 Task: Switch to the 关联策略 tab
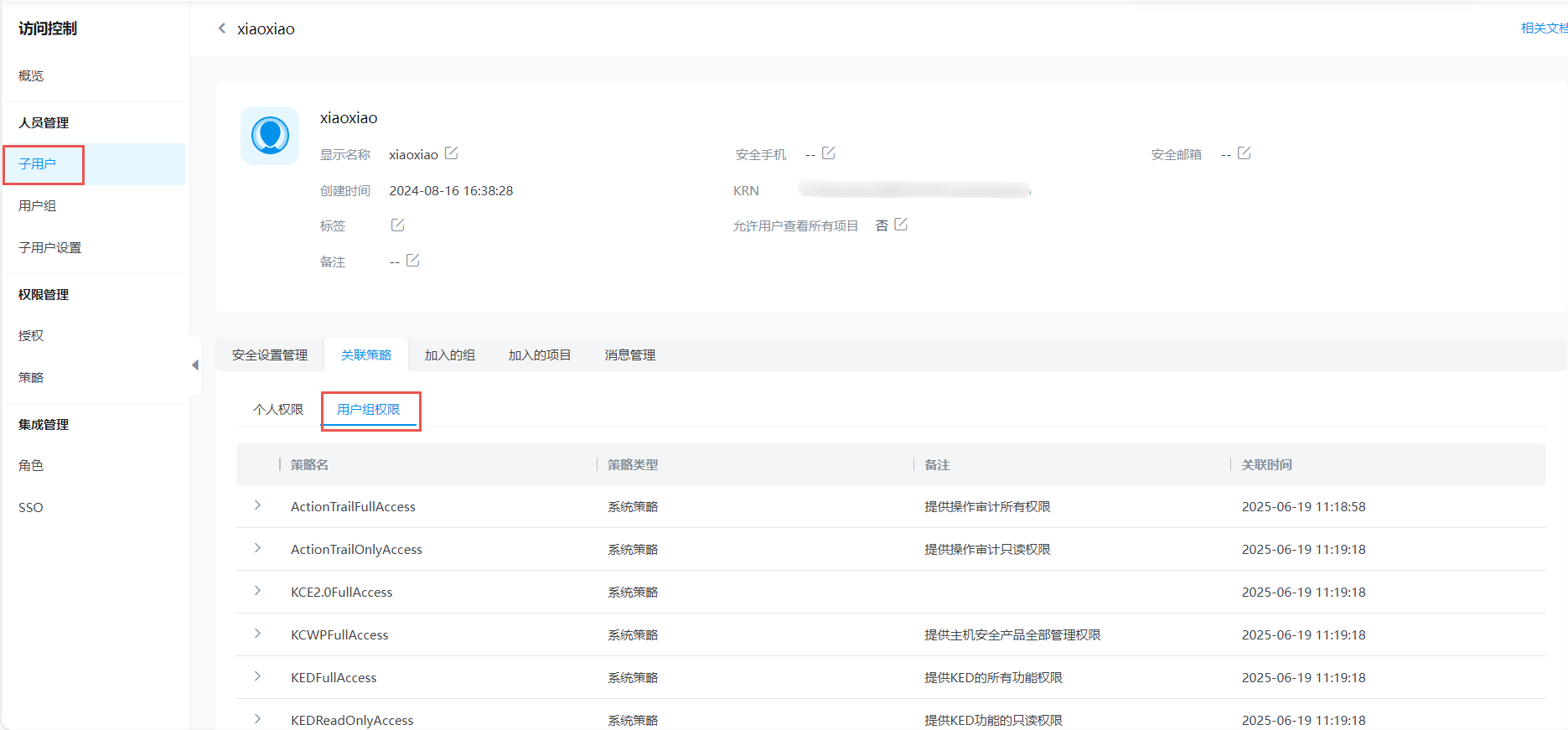(x=366, y=355)
